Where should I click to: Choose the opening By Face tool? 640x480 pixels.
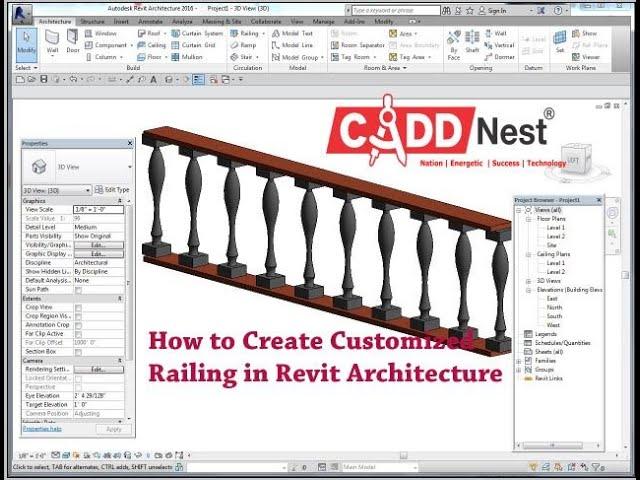(453, 45)
